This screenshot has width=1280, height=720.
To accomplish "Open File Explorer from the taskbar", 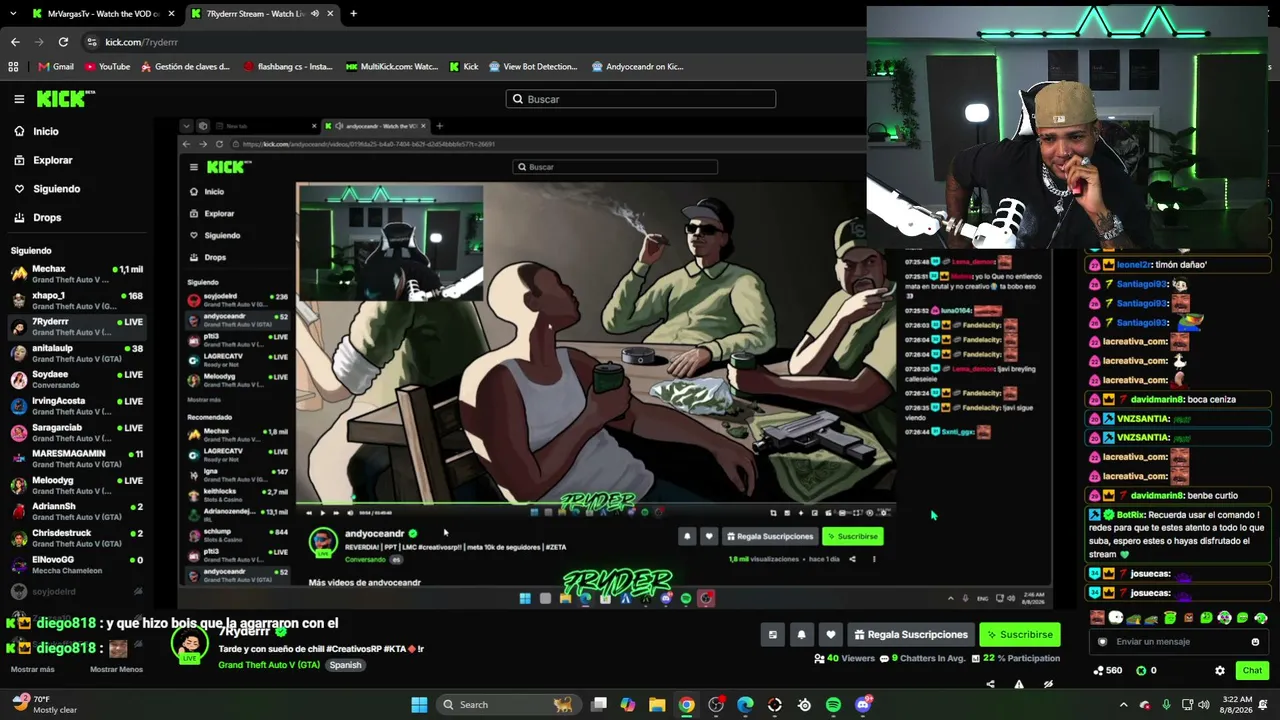I will (x=657, y=705).
